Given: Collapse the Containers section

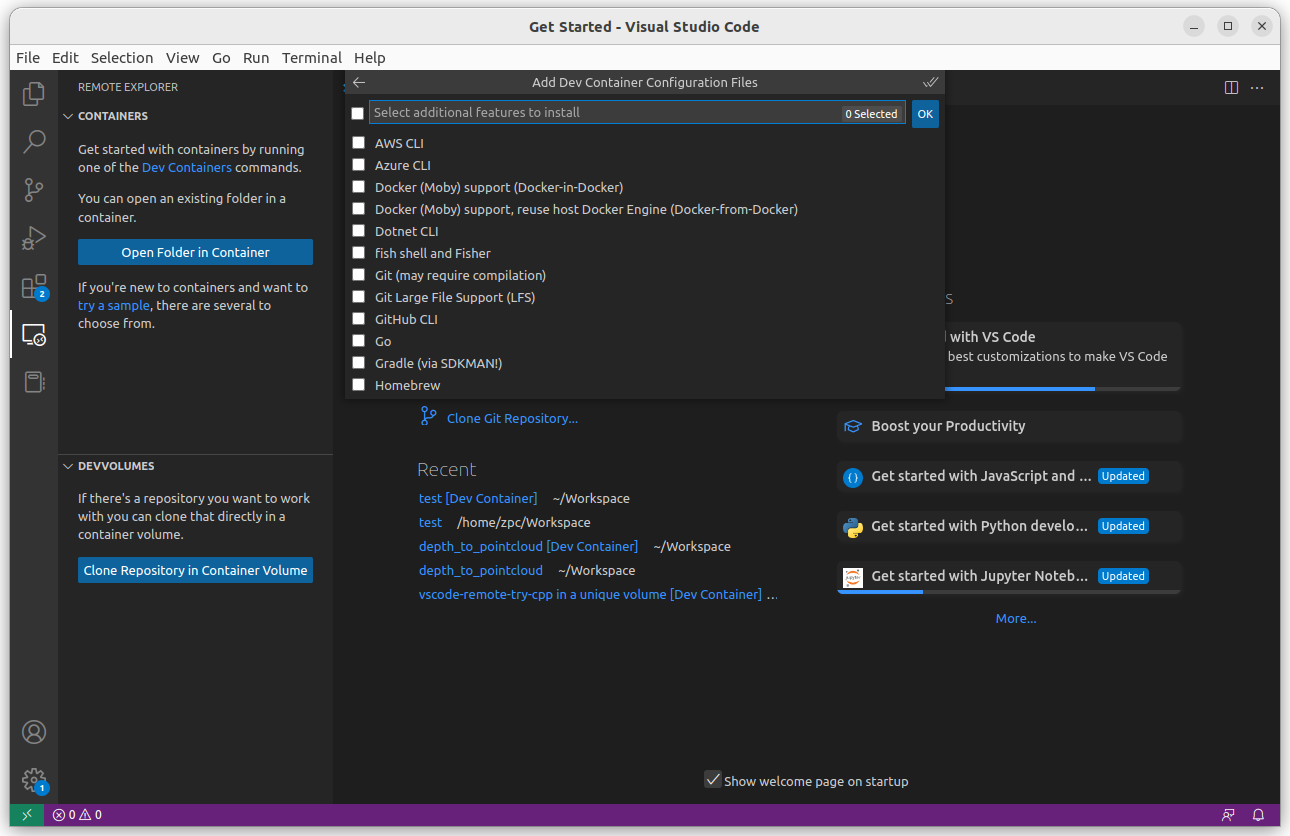Looking at the screenshot, I should coord(68,116).
